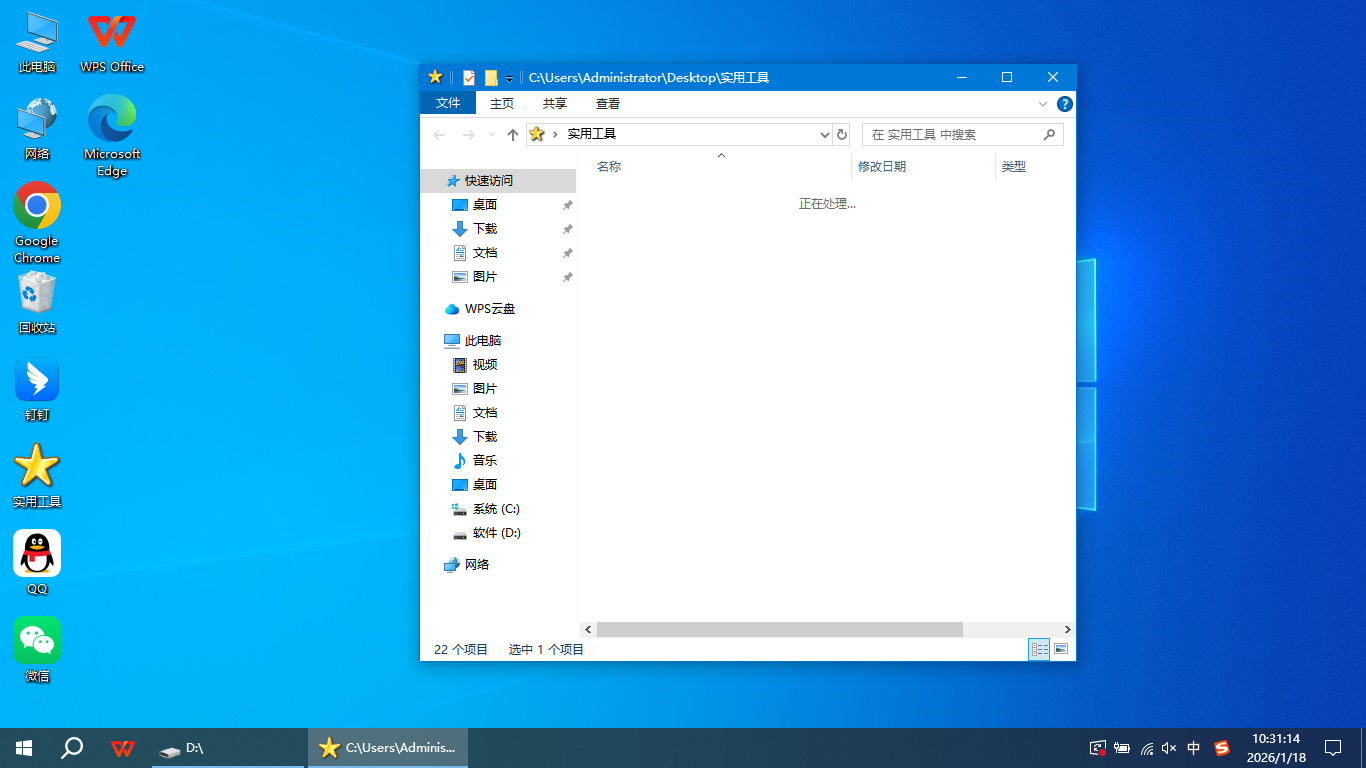
Task: Click the horizontal scrollbar right arrow
Action: coord(1067,630)
